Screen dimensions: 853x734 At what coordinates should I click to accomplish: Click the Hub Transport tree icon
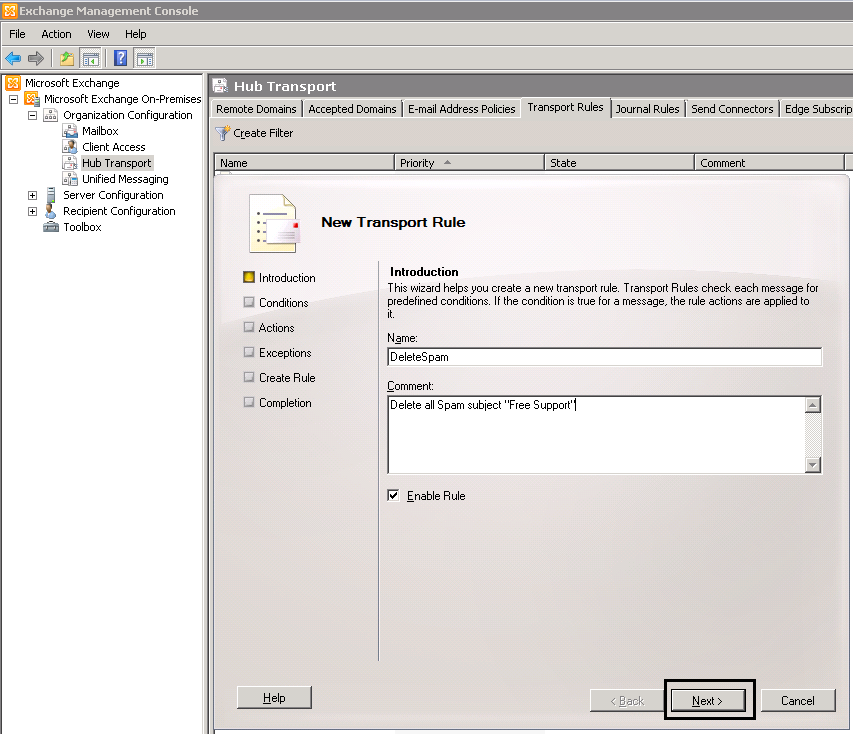70,163
